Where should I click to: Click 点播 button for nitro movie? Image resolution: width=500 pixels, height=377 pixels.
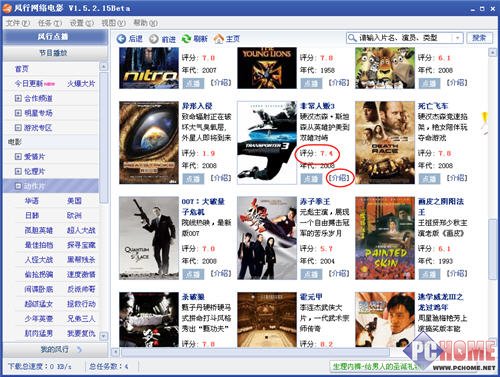coord(193,83)
